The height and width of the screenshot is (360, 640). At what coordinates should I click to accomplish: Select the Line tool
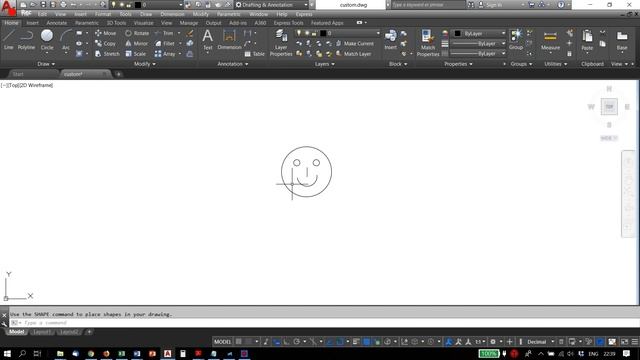pyautogui.click(x=9, y=40)
